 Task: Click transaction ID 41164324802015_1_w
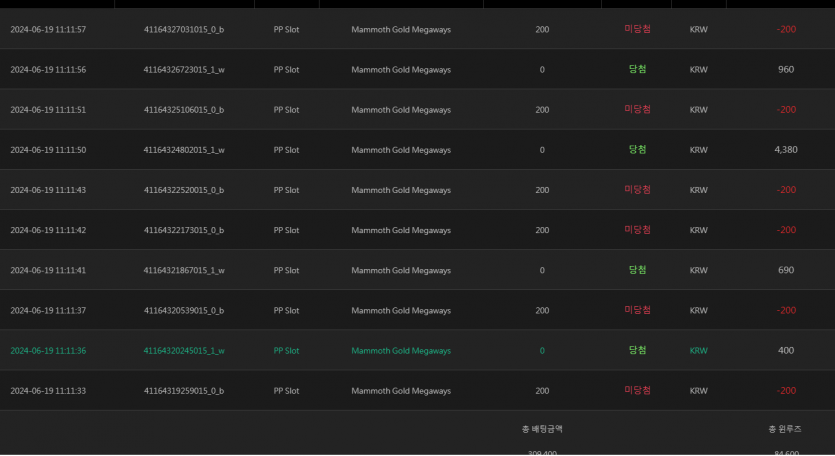(184, 150)
